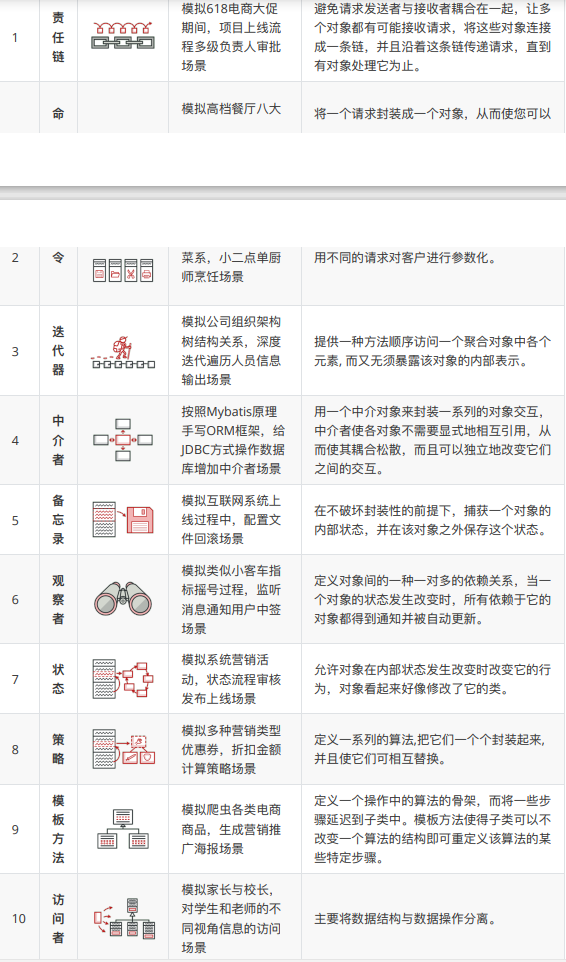Click row number 8 cell
This screenshot has width=566, height=962.
20,749
